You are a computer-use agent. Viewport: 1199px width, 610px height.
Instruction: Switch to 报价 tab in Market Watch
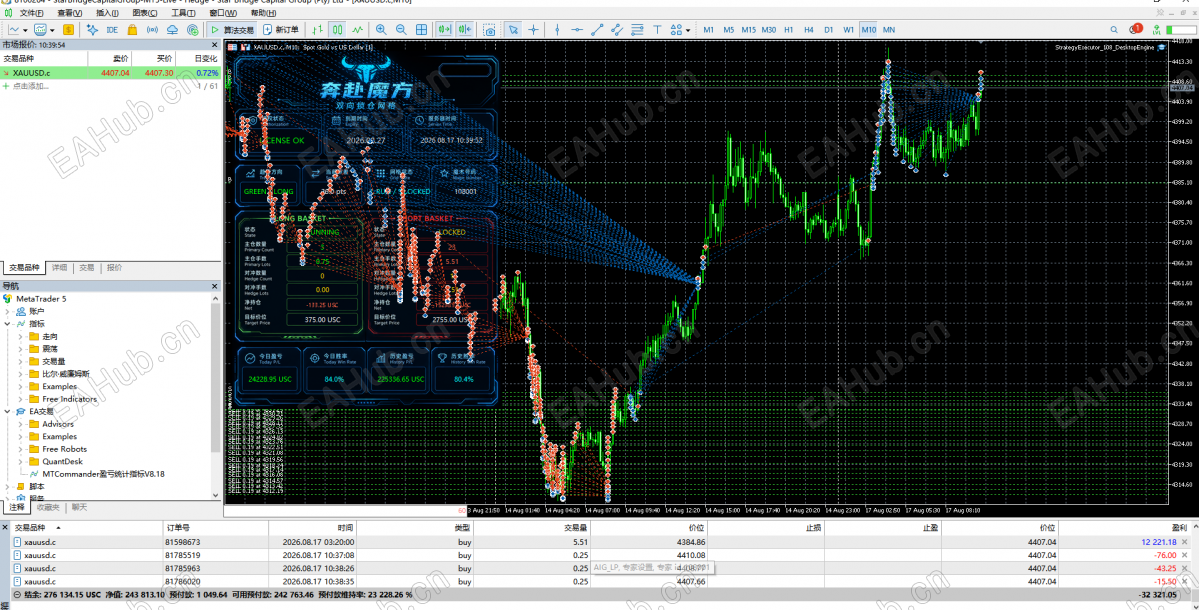(114, 268)
